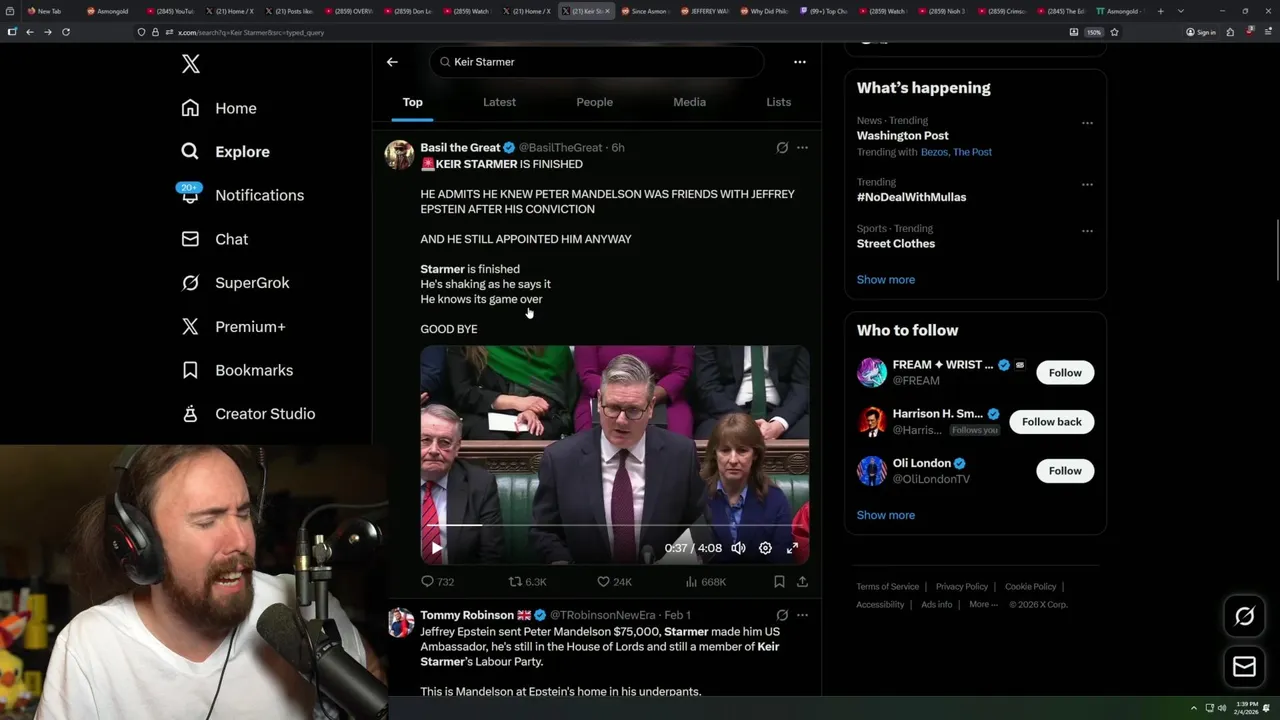The image size is (1280, 720).
Task: Click the Grok icon on Tommy Robinson's post
Action: (x=782, y=615)
